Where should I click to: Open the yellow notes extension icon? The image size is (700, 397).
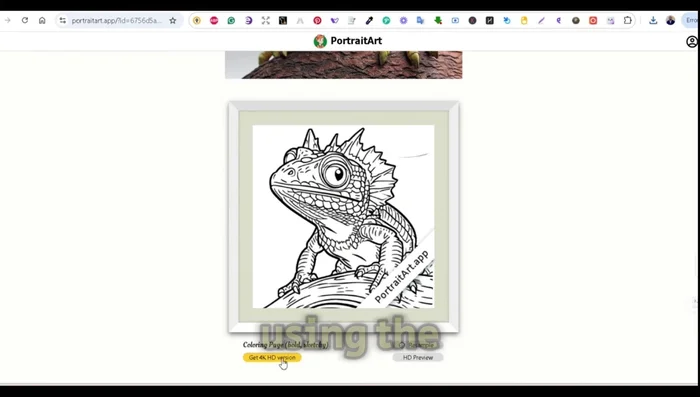pos(524,21)
